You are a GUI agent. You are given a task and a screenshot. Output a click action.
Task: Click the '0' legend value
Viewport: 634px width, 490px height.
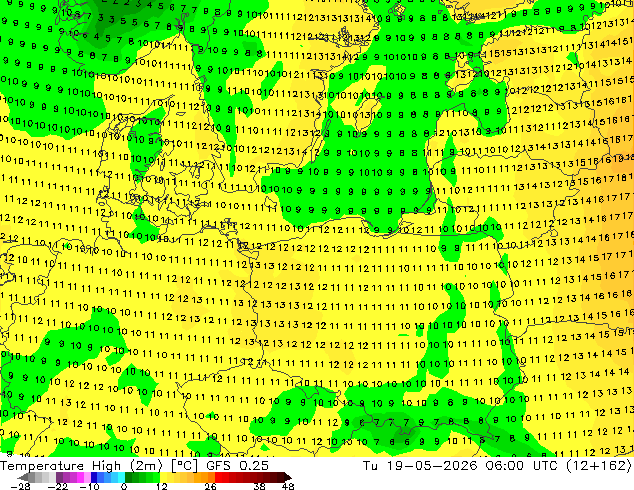click(125, 486)
